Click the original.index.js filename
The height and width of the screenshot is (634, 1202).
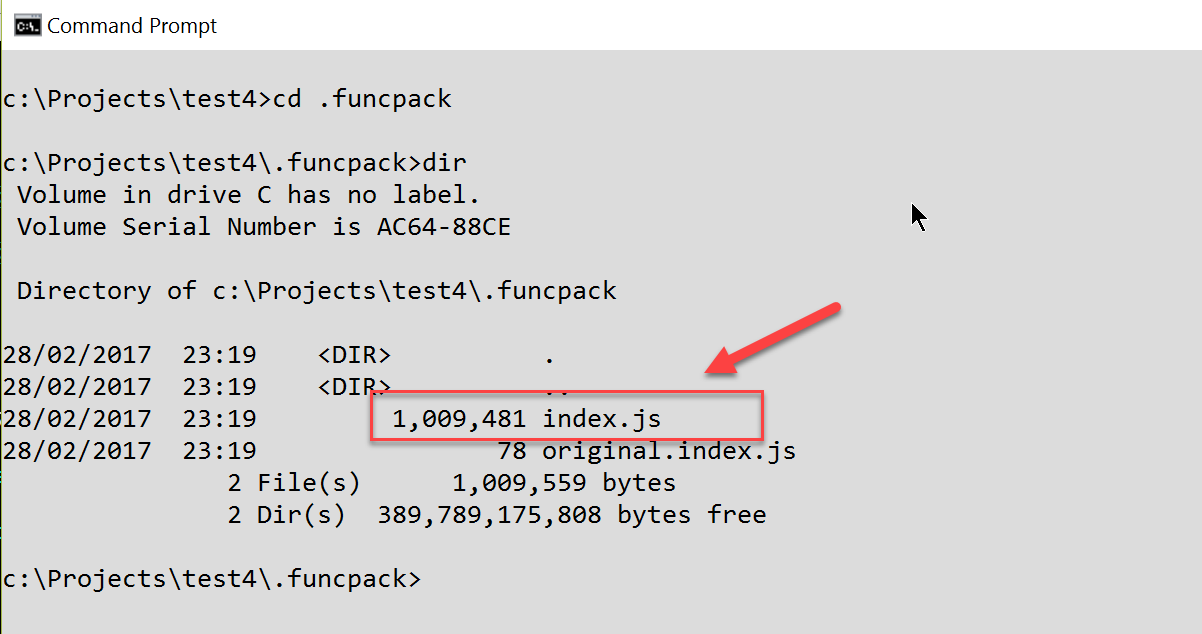(x=669, y=451)
